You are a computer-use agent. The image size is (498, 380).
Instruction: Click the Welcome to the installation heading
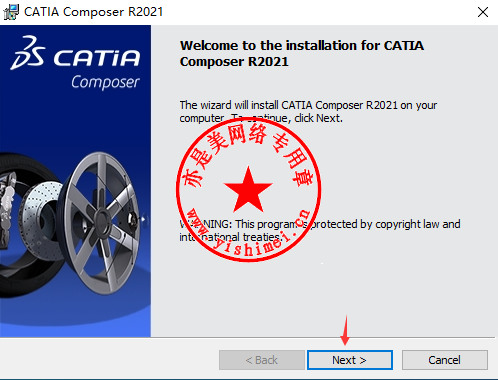tap(302, 53)
